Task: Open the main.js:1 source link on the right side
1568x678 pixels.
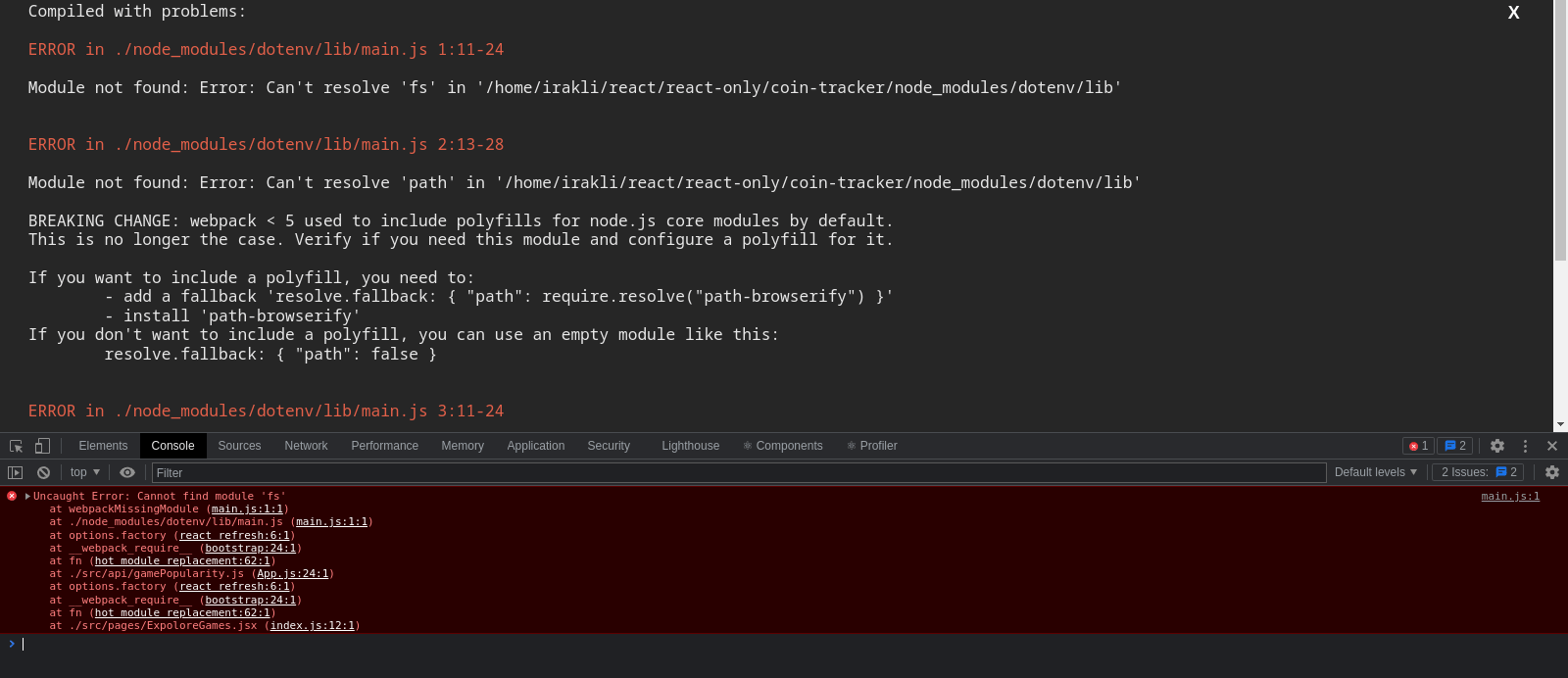Action: pos(1510,497)
